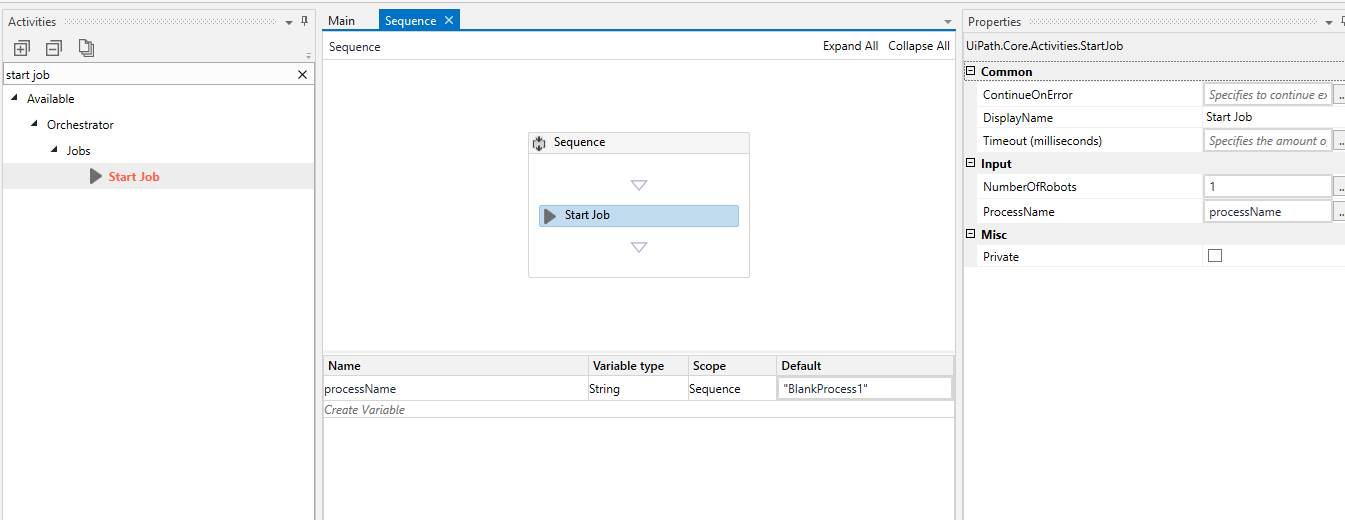Select the processName variable name cell
Viewport: 1345px width, 520px height.
(456, 389)
